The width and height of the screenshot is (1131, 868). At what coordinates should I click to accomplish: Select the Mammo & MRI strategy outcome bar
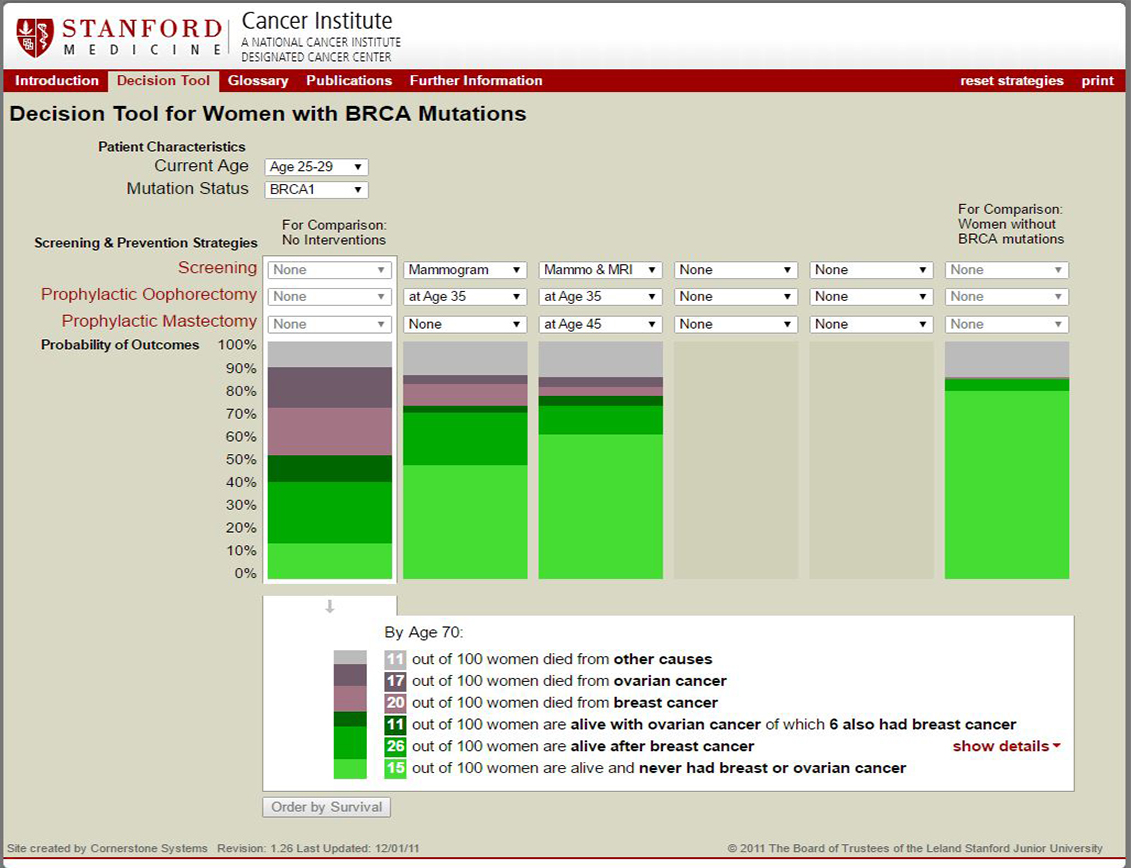pyautogui.click(x=600, y=460)
